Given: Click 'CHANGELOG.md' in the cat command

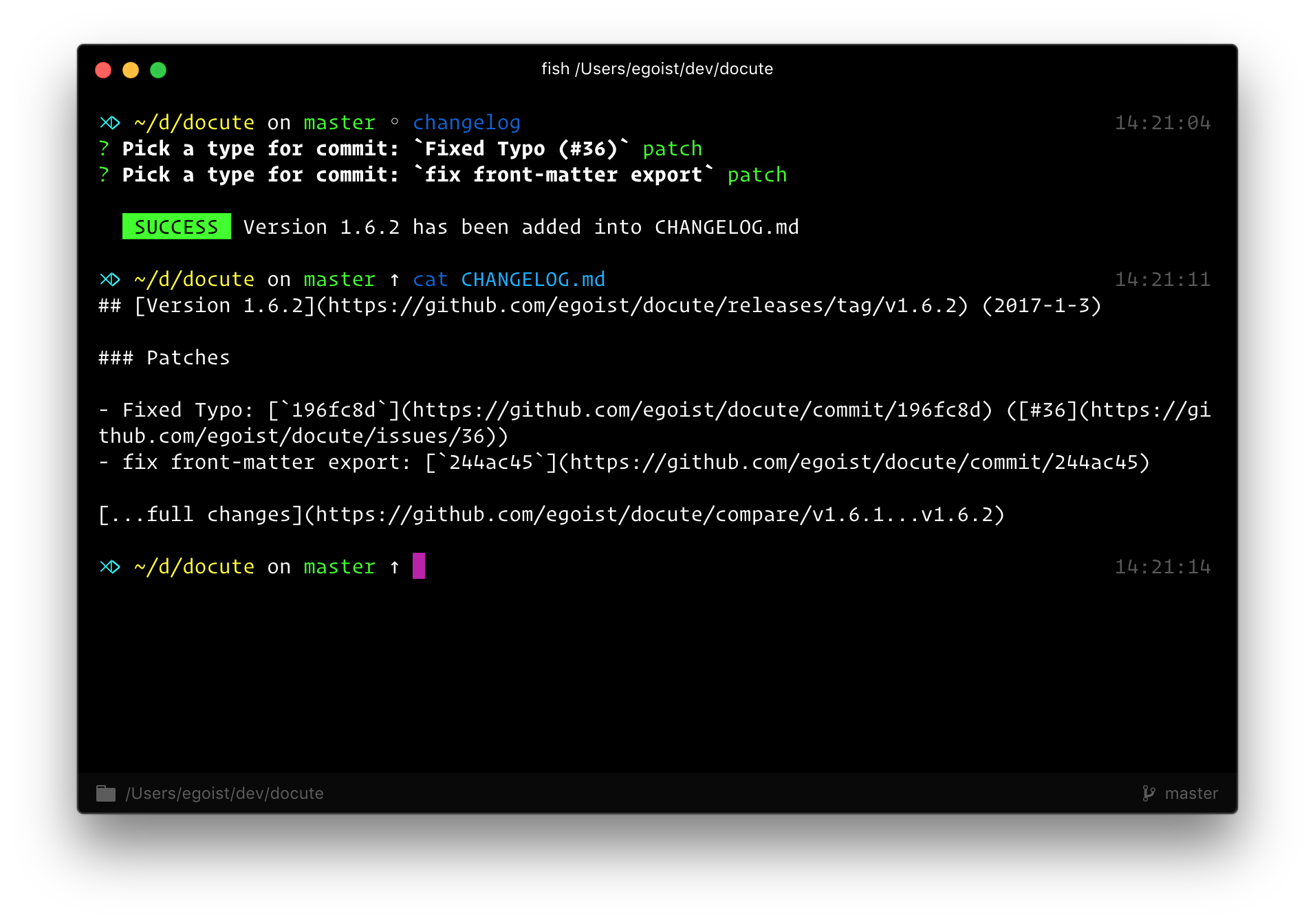Looking at the screenshot, I should pyautogui.click(x=533, y=279).
